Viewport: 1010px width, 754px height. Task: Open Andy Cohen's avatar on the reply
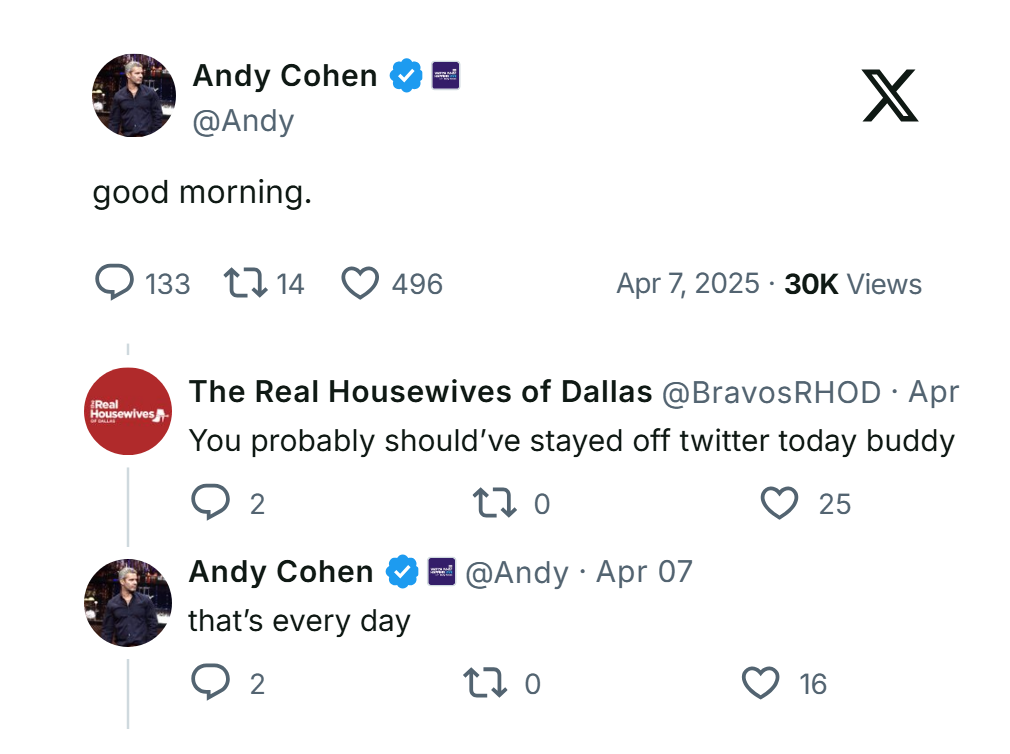click(x=129, y=602)
